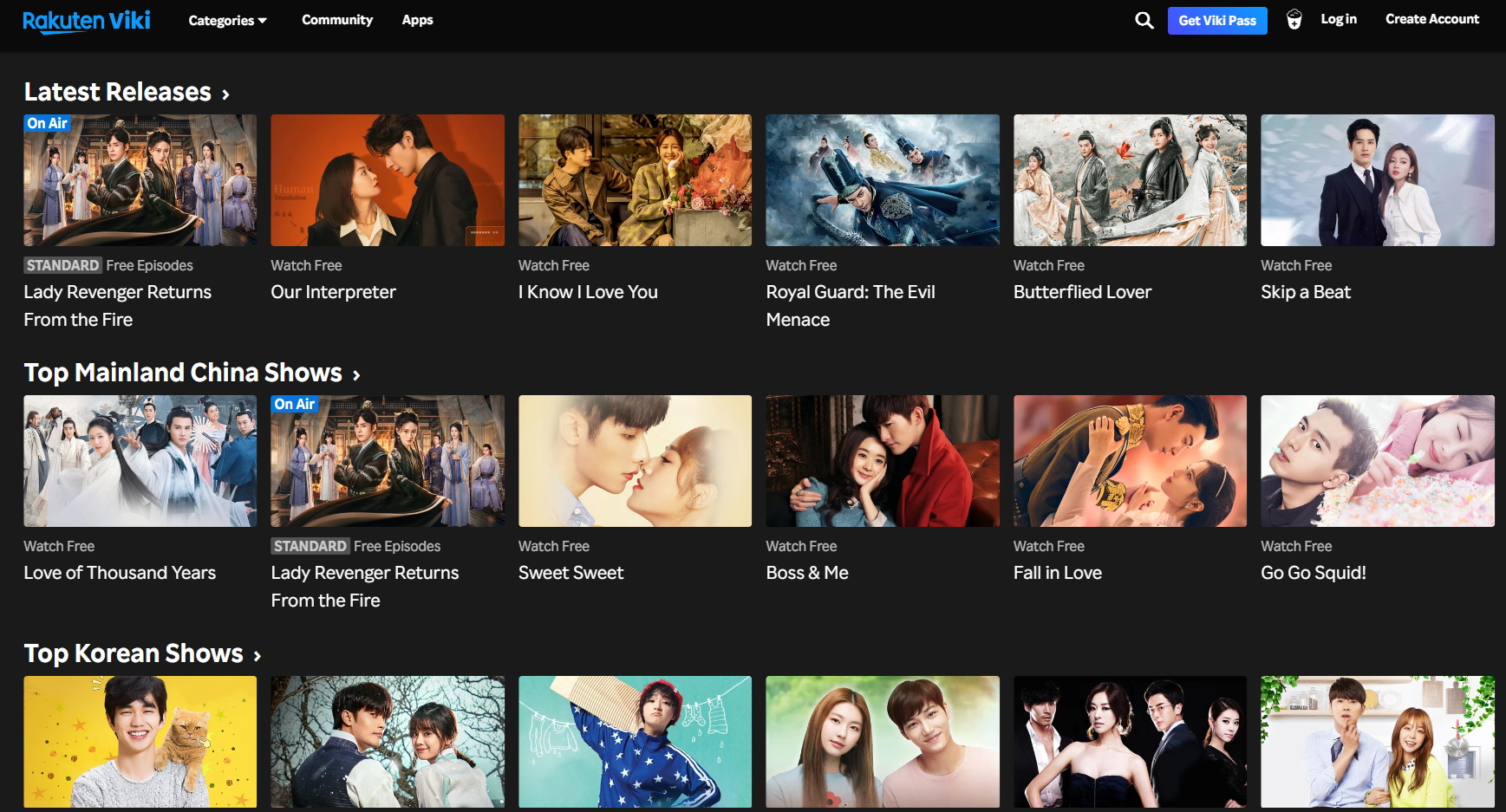Open the Sweet Sweet show thumbnail

click(x=635, y=461)
